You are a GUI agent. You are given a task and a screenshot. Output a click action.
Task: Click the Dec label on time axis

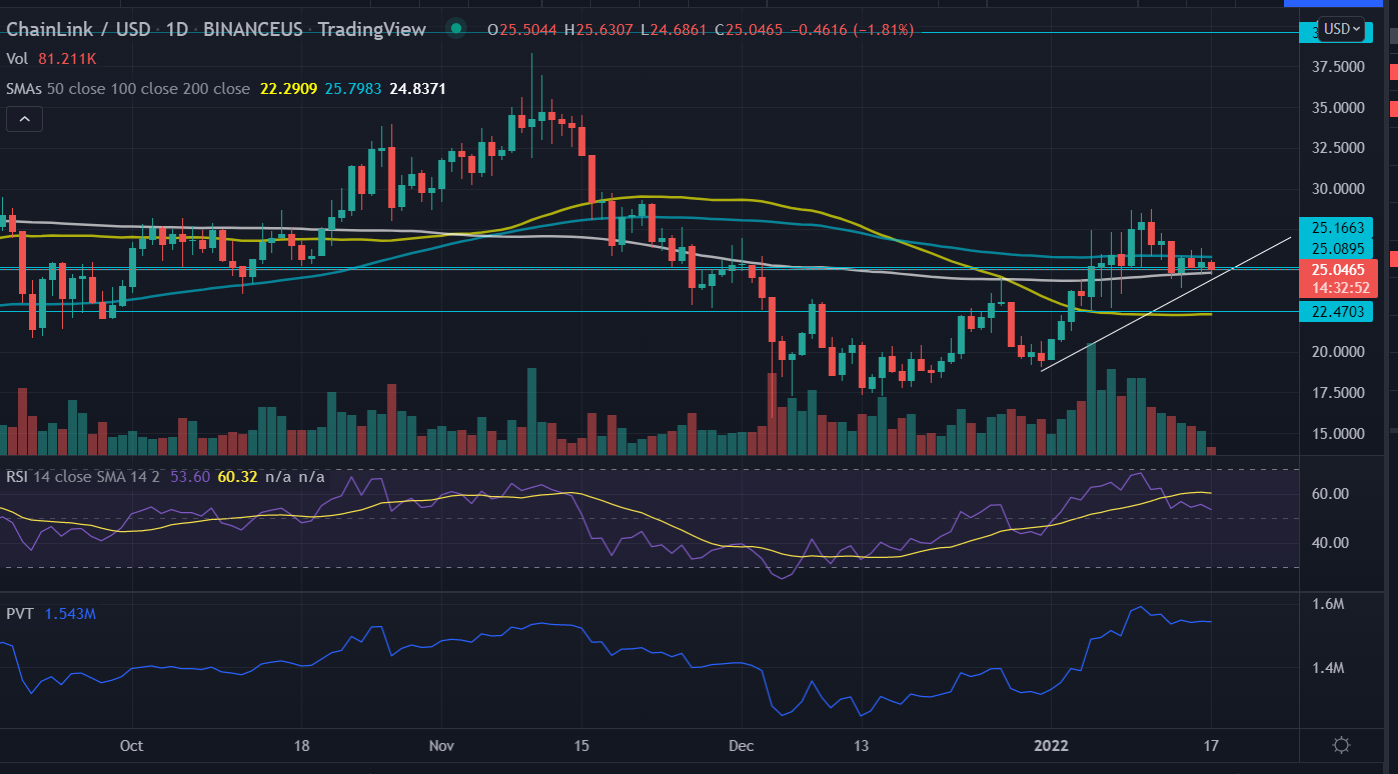click(x=741, y=746)
